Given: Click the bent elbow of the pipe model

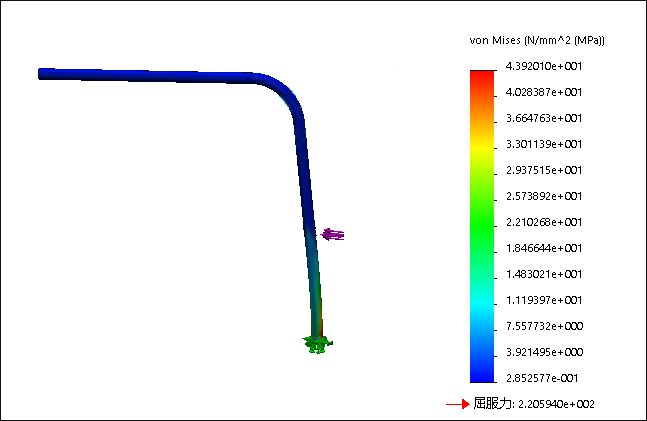Looking at the screenshot, I should 284,93.
